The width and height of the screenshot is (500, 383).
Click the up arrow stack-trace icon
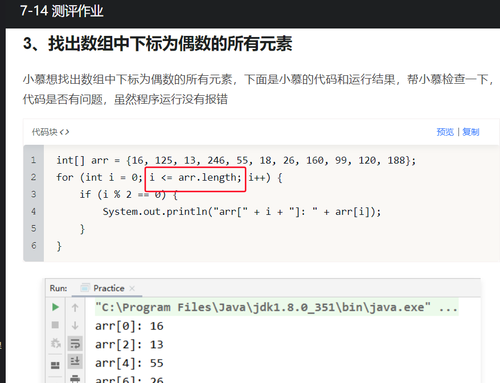(x=75, y=307)
